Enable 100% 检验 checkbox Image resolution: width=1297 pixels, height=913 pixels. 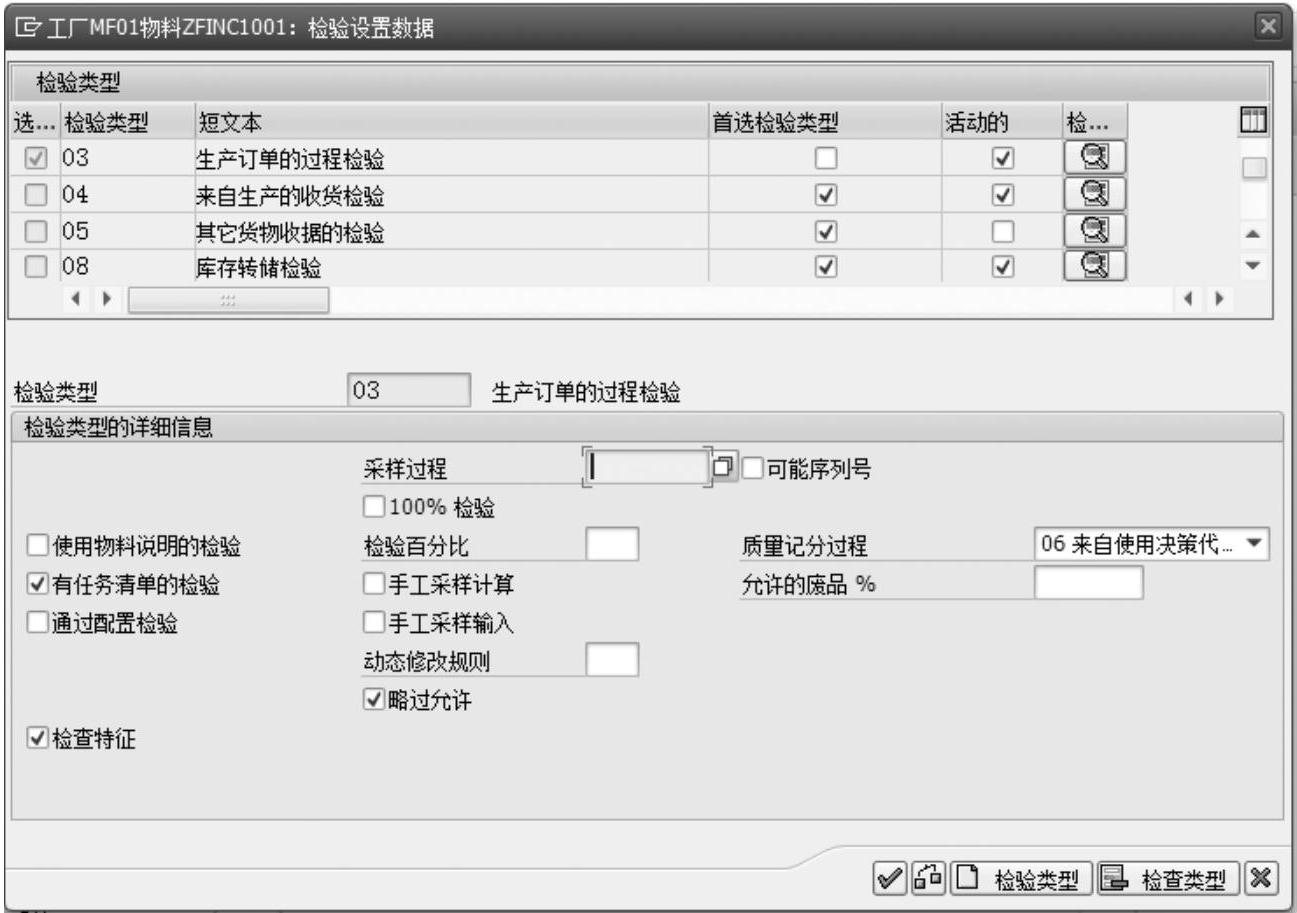tap(373, 508)
